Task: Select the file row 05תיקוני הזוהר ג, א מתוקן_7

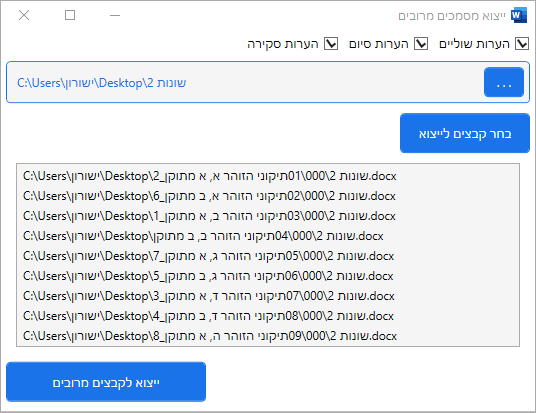Action: click(268, 256)
